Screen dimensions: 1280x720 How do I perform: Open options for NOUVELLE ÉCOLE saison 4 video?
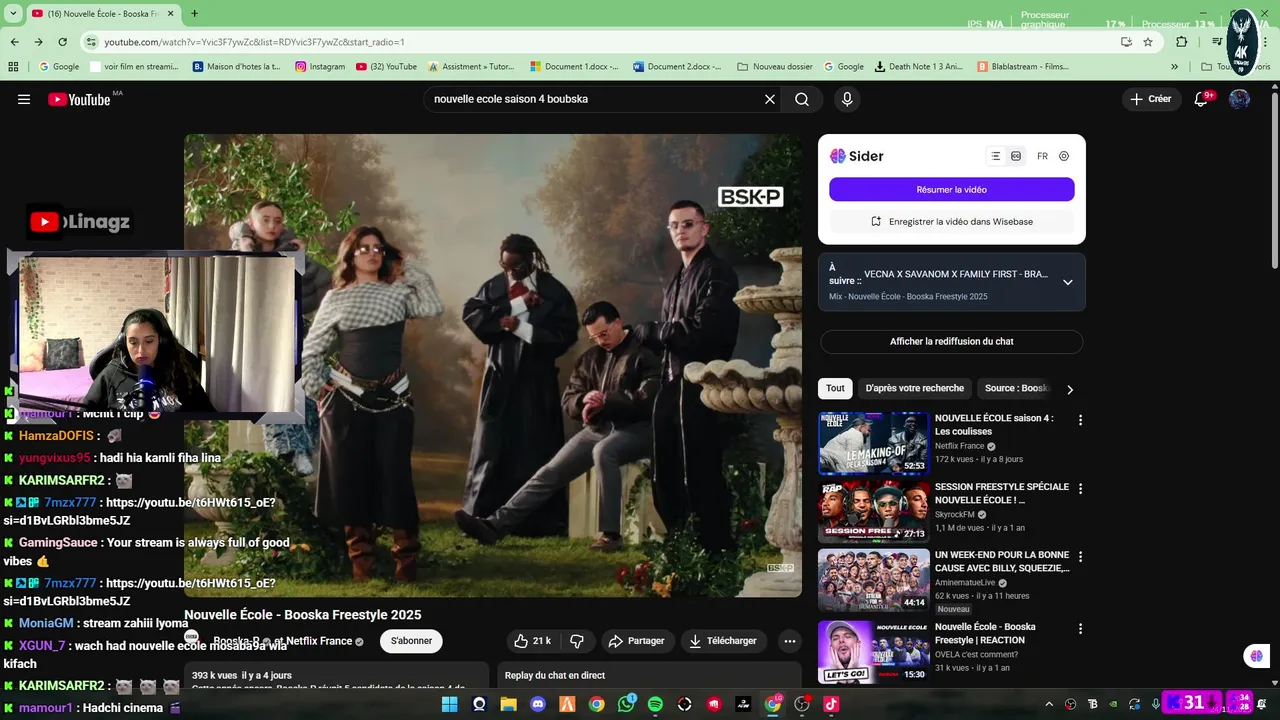1080,420
